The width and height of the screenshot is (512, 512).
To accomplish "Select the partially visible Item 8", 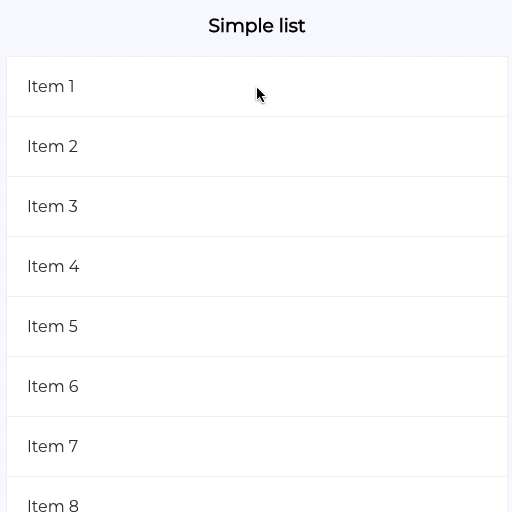I will (257, 495).
